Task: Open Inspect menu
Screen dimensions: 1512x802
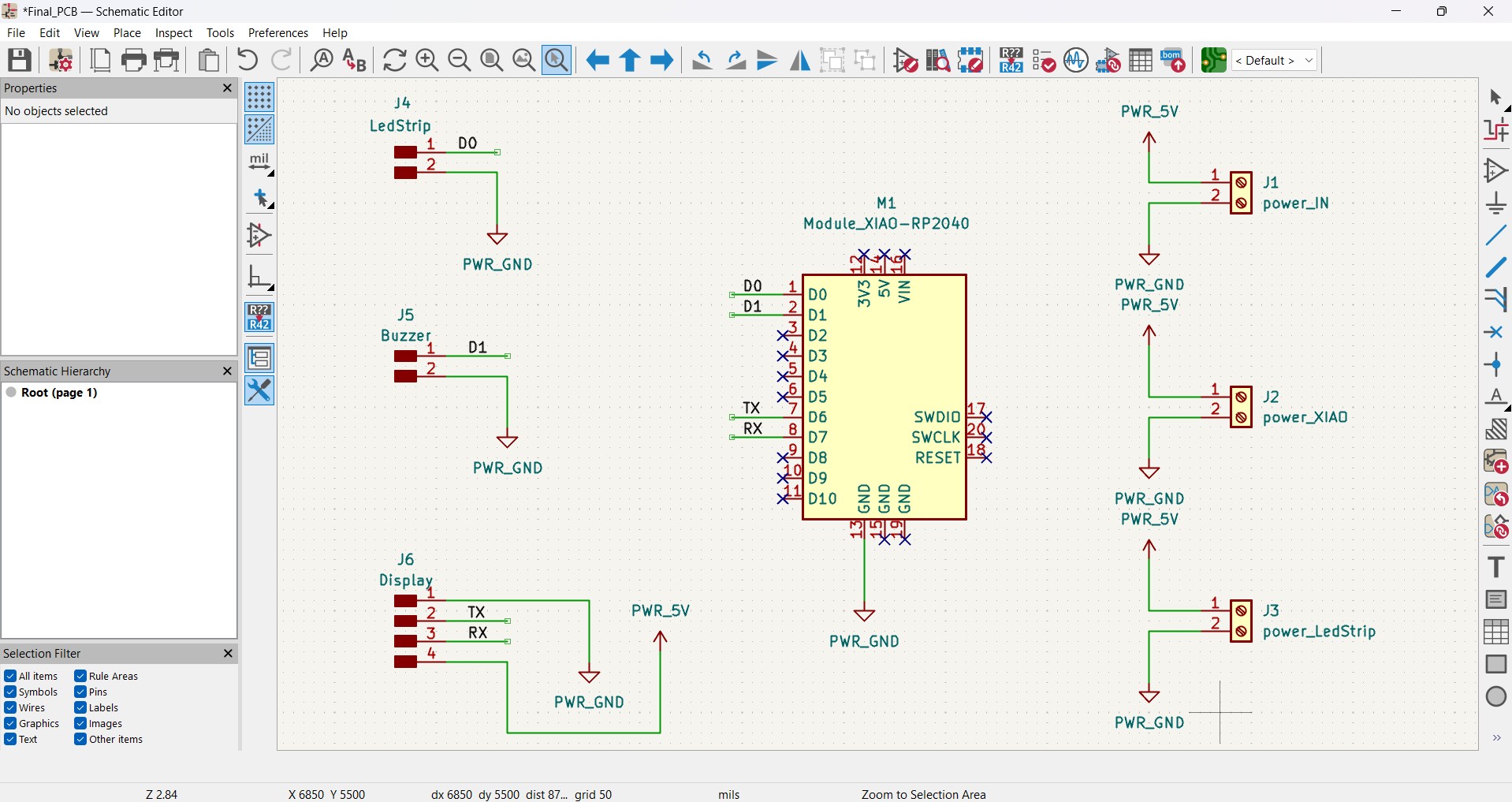Action: point(173,32)
